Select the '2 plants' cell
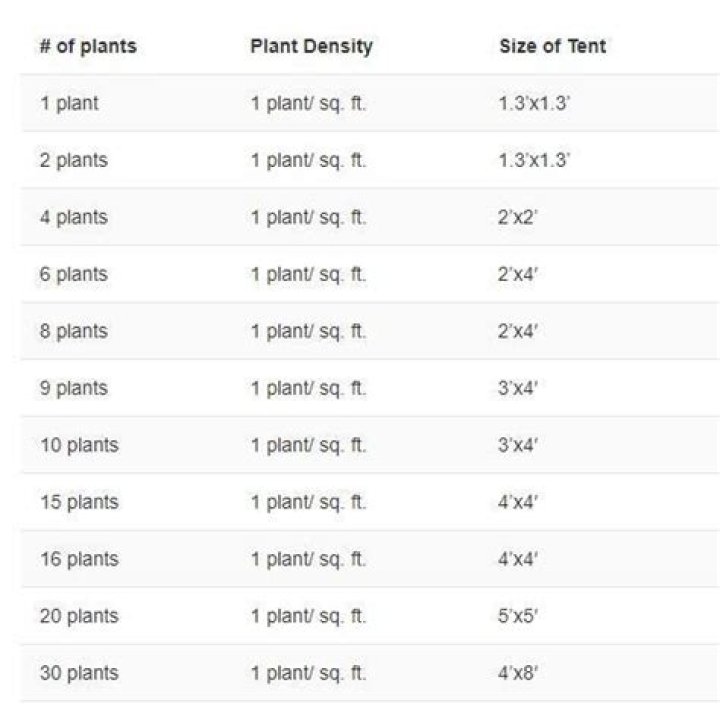The height and width of the screenshot is (706, 720). pos(73,160)
